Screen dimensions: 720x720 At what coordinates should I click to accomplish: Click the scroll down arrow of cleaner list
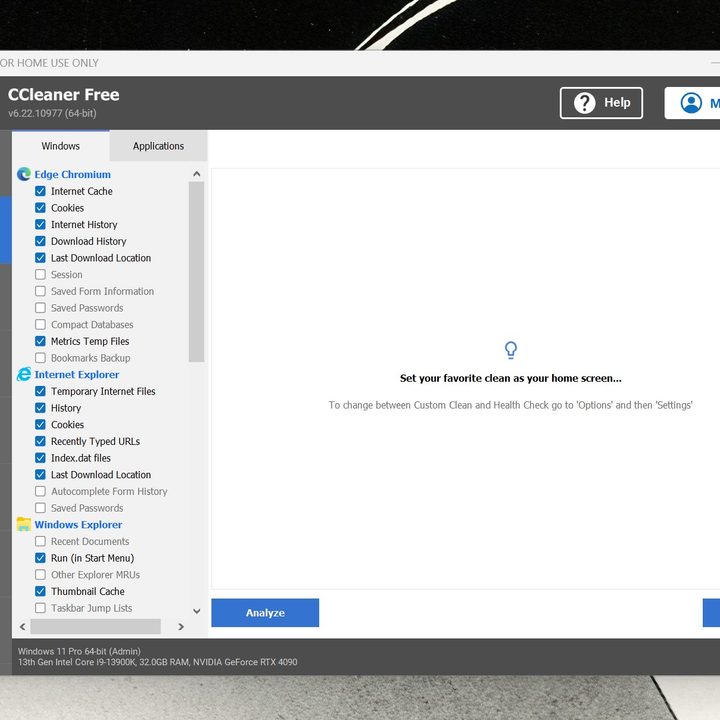pyautogui.click(x=197, y=611)
